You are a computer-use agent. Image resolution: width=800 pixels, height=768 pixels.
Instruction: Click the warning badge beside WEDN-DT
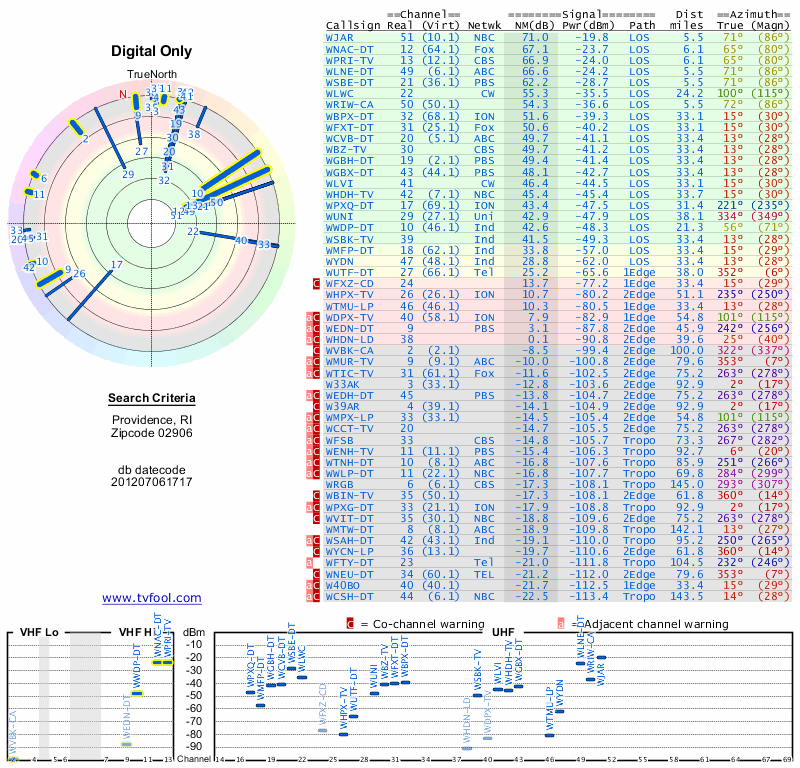coord(313,329)
